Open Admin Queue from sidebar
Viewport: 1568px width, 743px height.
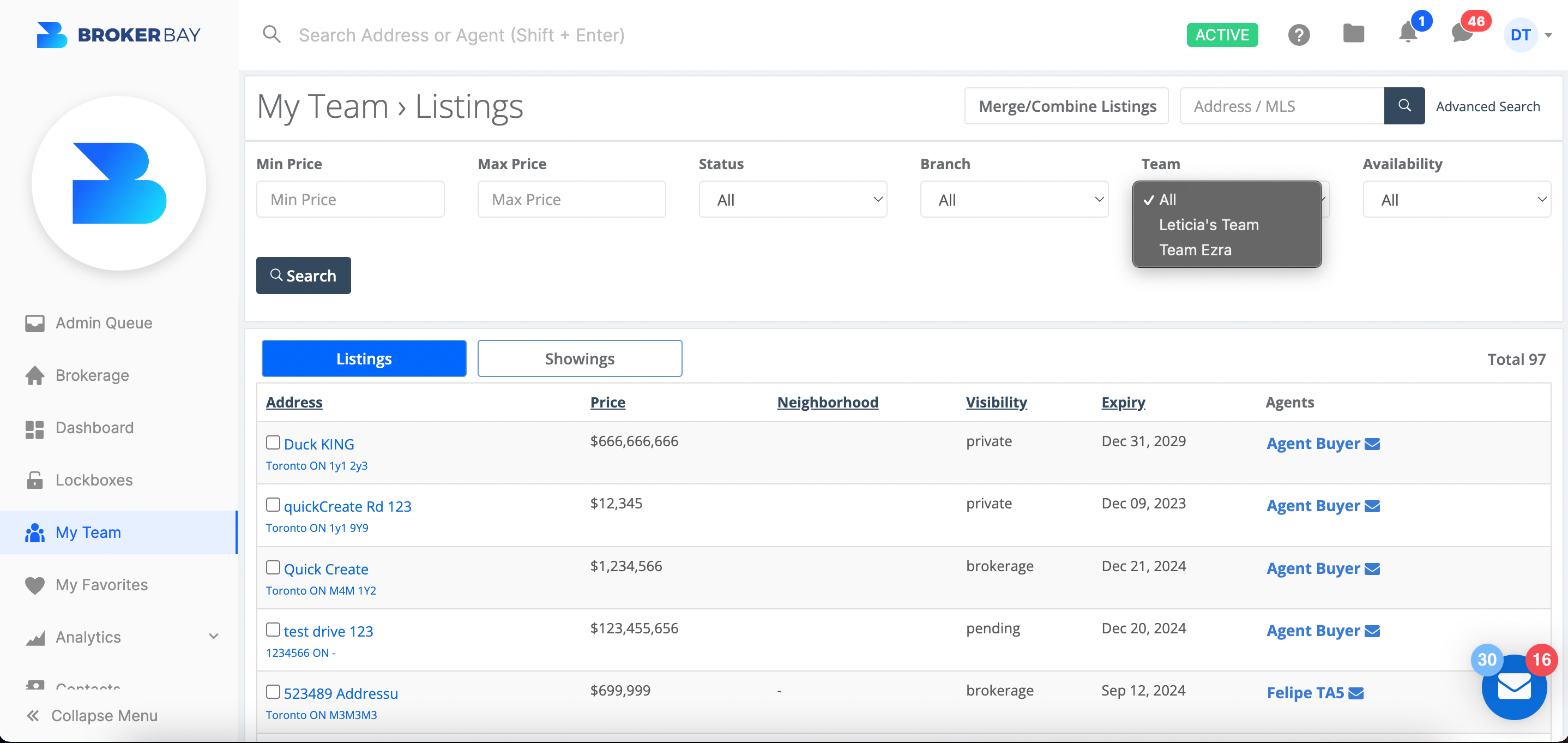click(x=119, y=323)
